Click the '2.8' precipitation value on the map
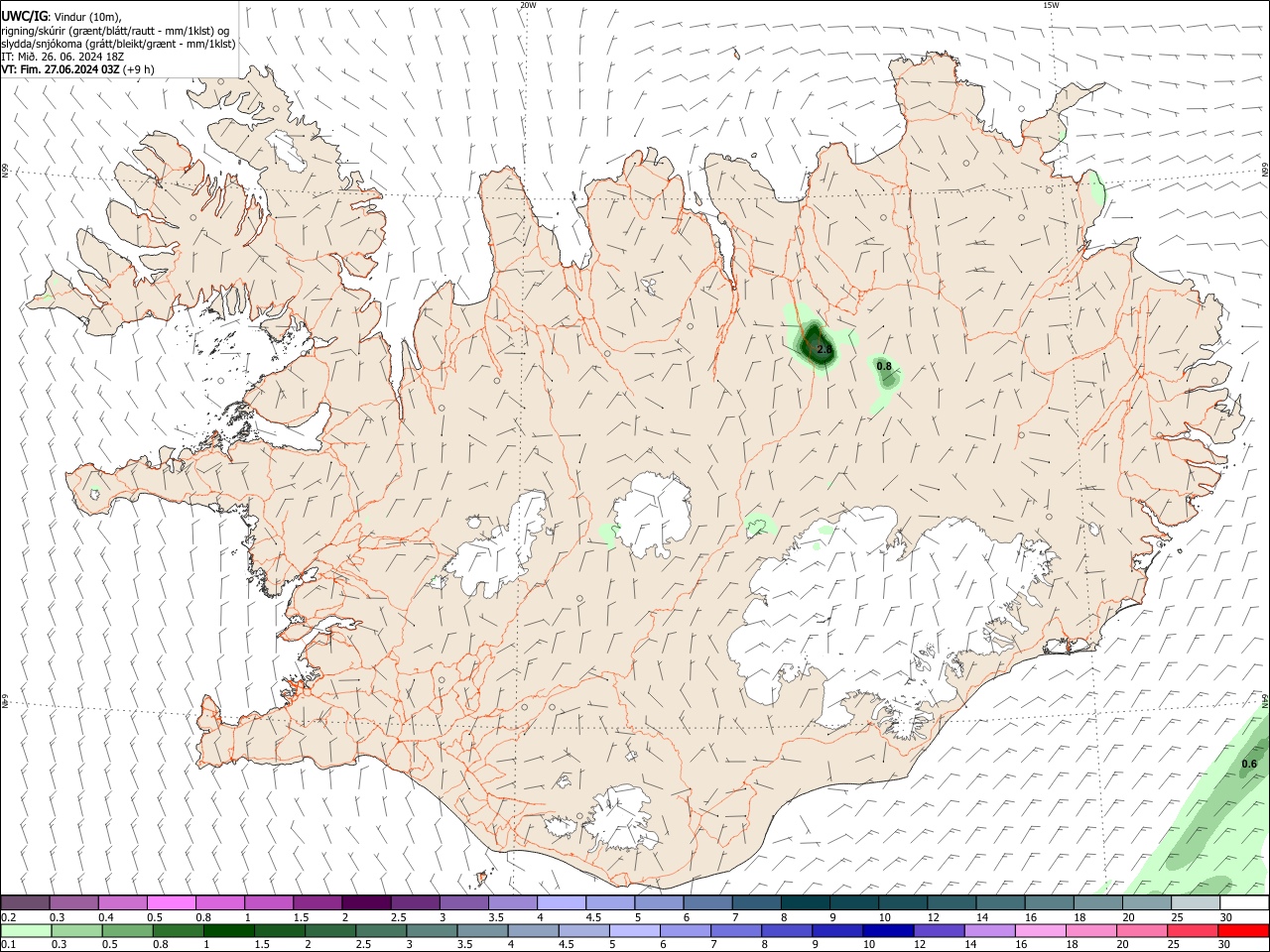1270x952 pixels. (x=824, y=350)
